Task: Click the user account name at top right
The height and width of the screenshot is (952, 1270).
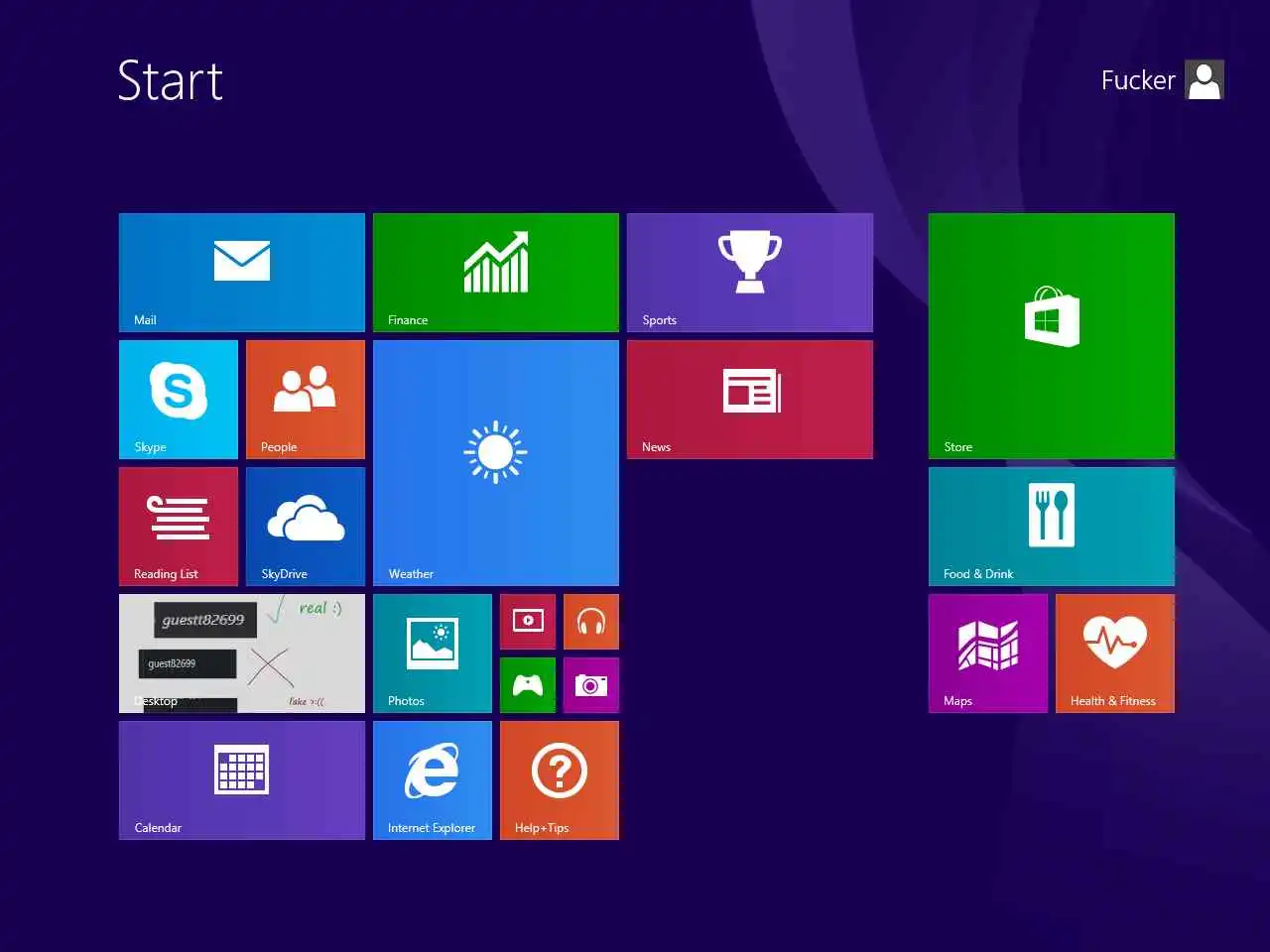Action: pos(1138,80)
